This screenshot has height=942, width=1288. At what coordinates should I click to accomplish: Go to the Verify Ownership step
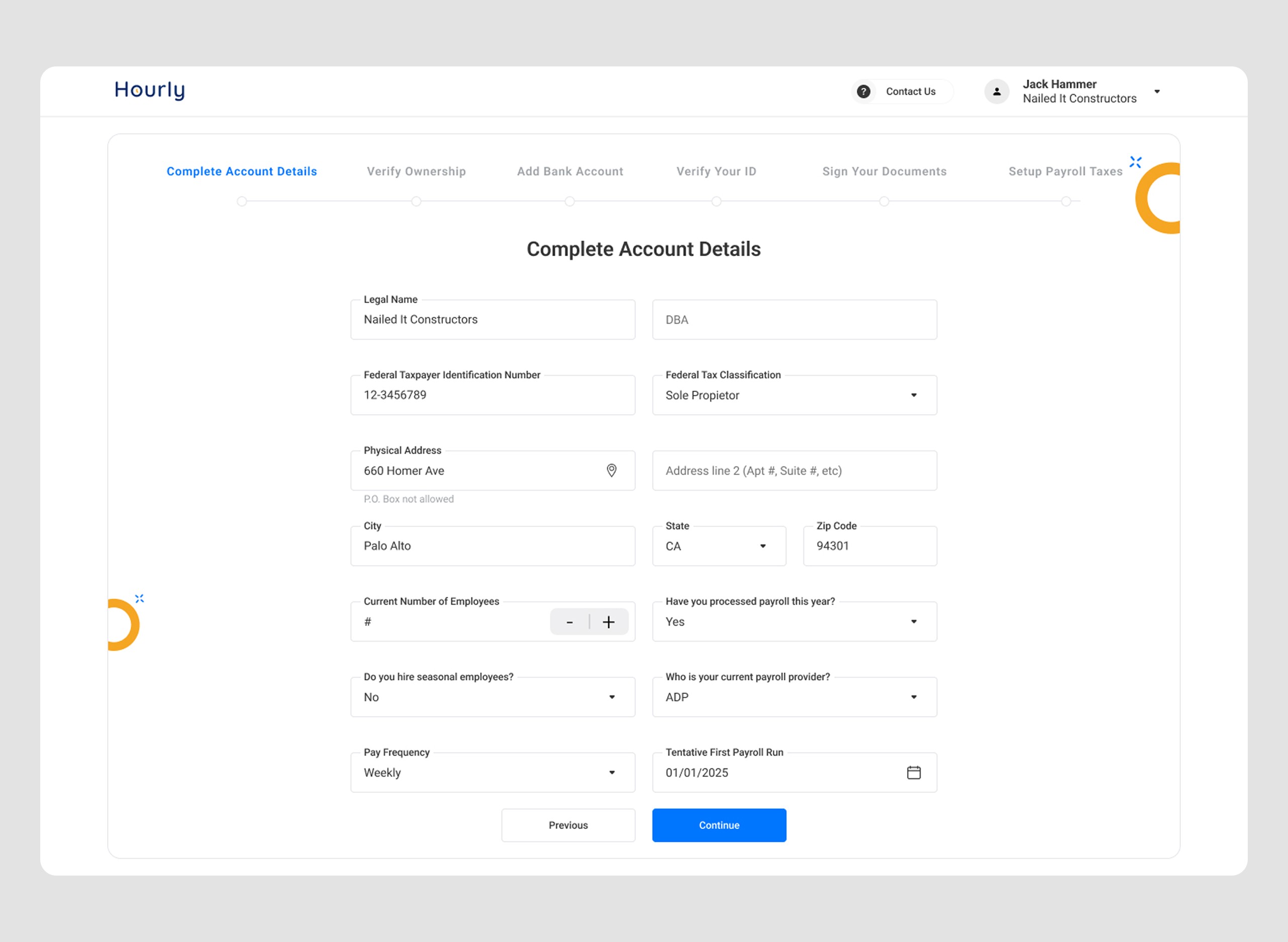coord(416,172)
